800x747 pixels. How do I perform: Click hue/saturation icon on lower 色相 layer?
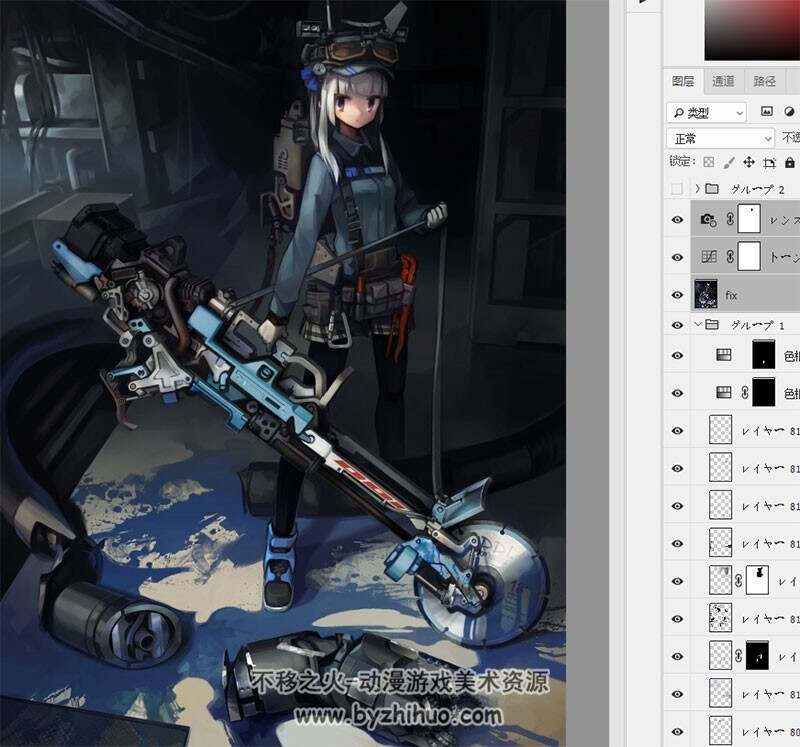click(x=724, y=392)
